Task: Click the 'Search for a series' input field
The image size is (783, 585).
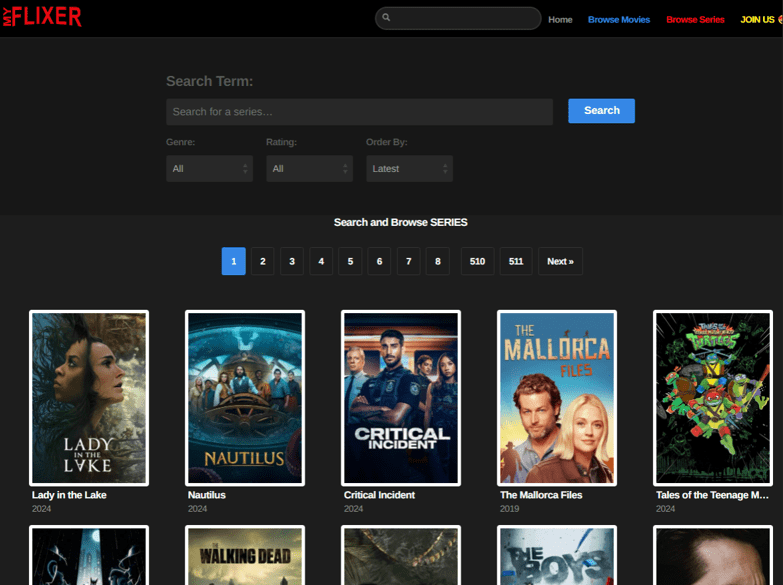Action: tap(359, 112)
